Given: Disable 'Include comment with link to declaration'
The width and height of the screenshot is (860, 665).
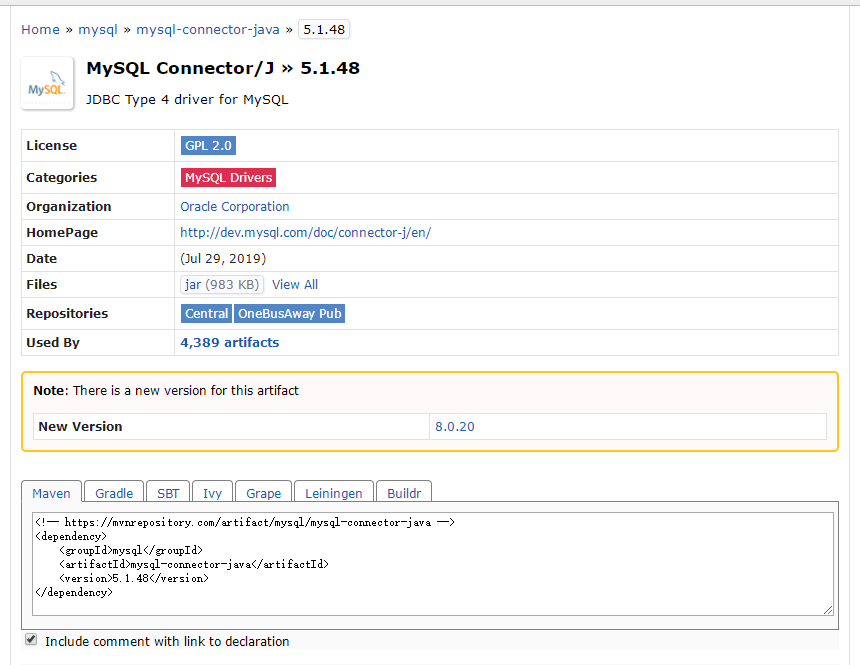Looking at the screenshot, I should 30,639.
